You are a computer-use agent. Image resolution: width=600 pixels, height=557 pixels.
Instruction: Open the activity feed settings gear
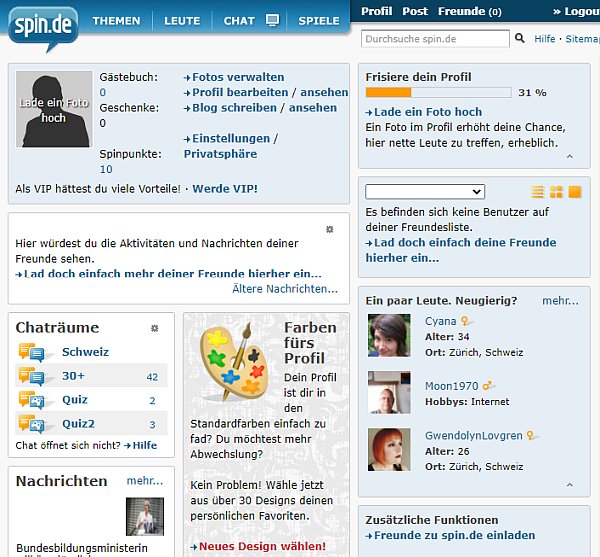pyautogui.click(x=330, y=229)
